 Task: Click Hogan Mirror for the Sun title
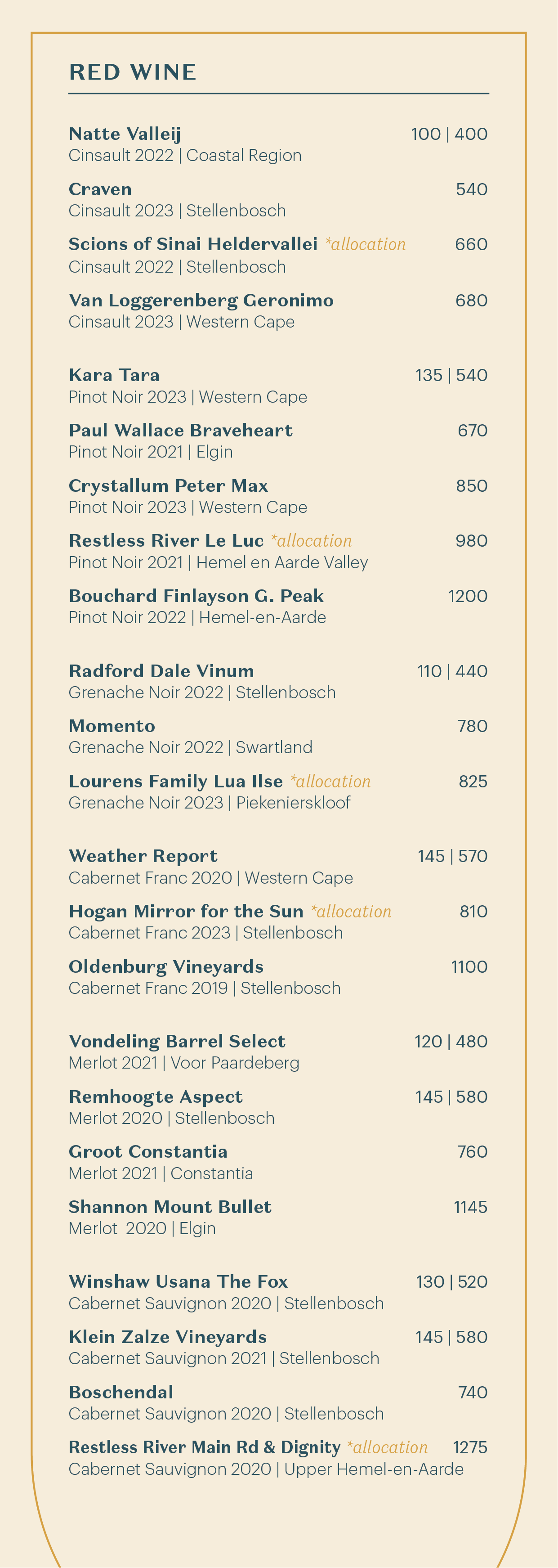click(x=186, y=911)
